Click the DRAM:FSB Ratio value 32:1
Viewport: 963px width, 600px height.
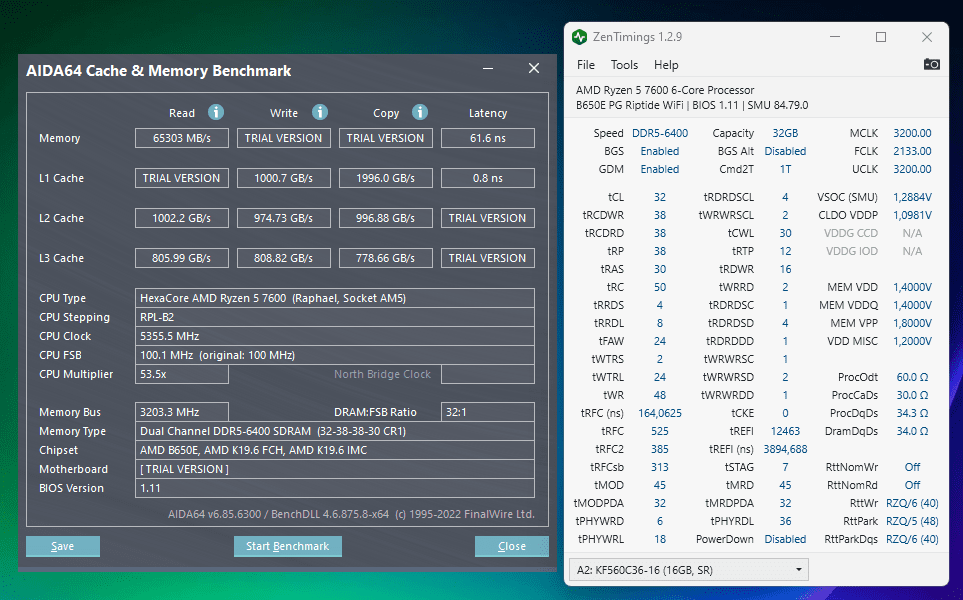tap(488, 412)
